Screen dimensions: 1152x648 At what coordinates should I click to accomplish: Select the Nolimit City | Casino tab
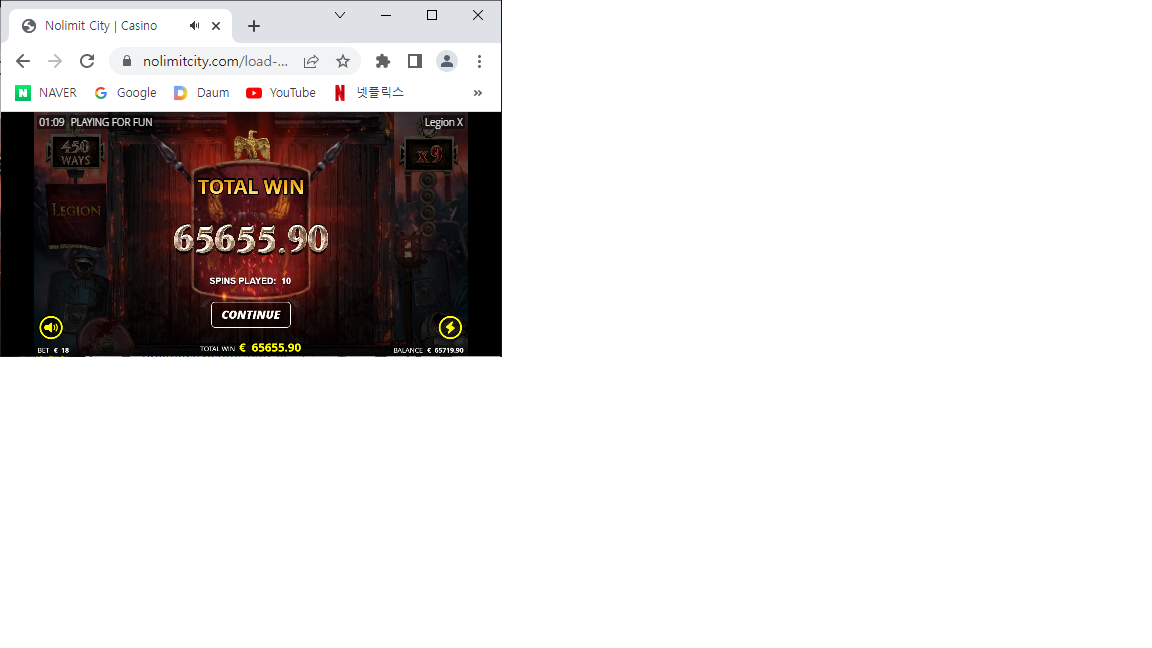tap(121, 26)
